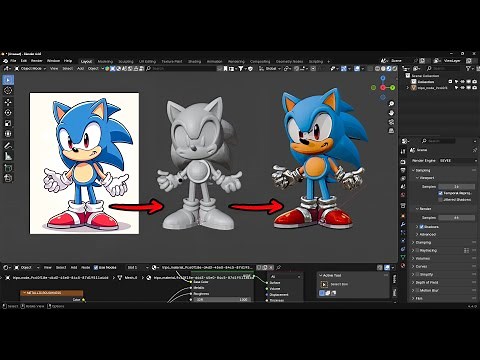Toggle Use Nodes checkbox in shader editor
480x360 pixels.
96,267
